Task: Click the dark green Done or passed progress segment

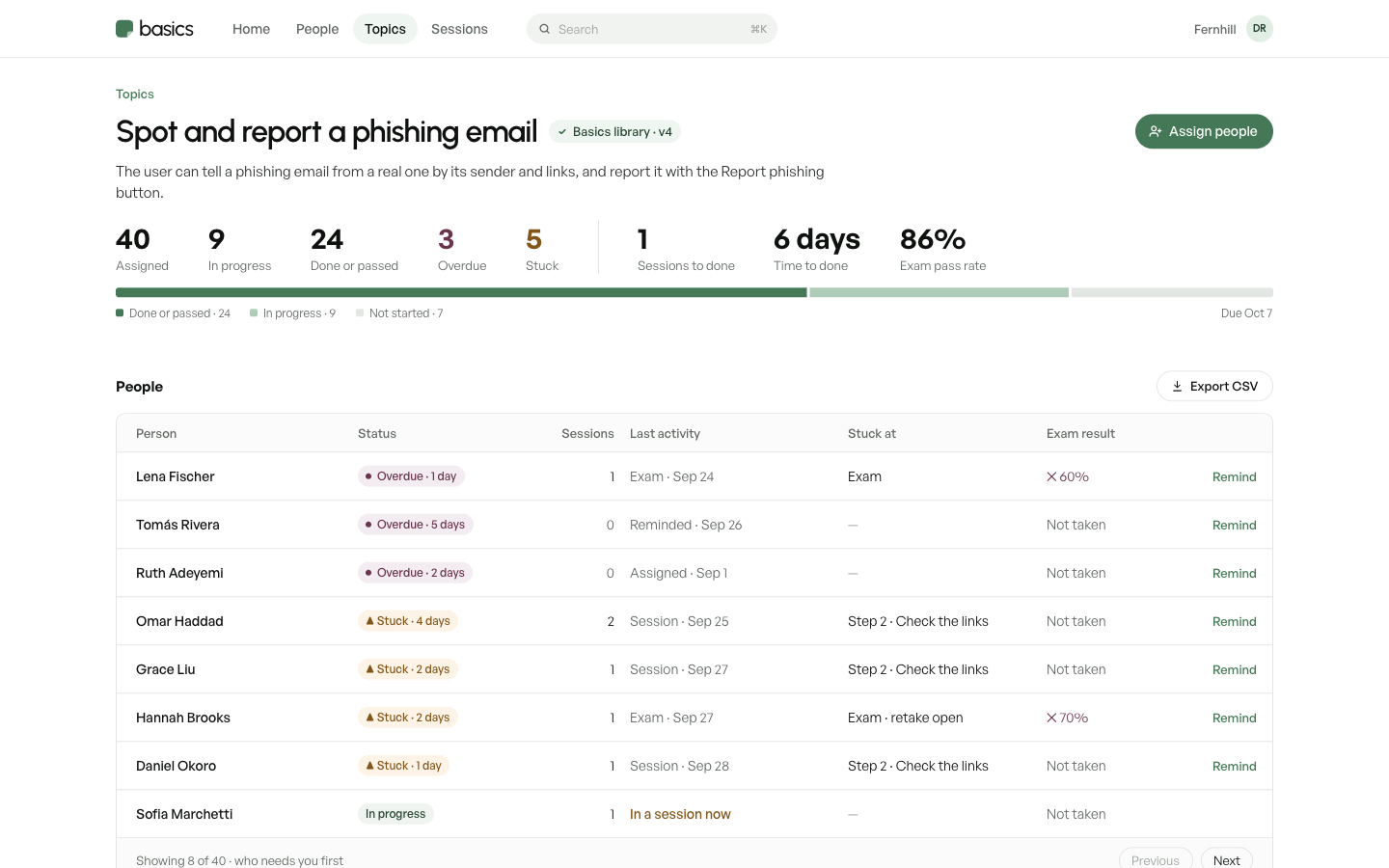Action: pyautogui.click(x=461, y=292)
